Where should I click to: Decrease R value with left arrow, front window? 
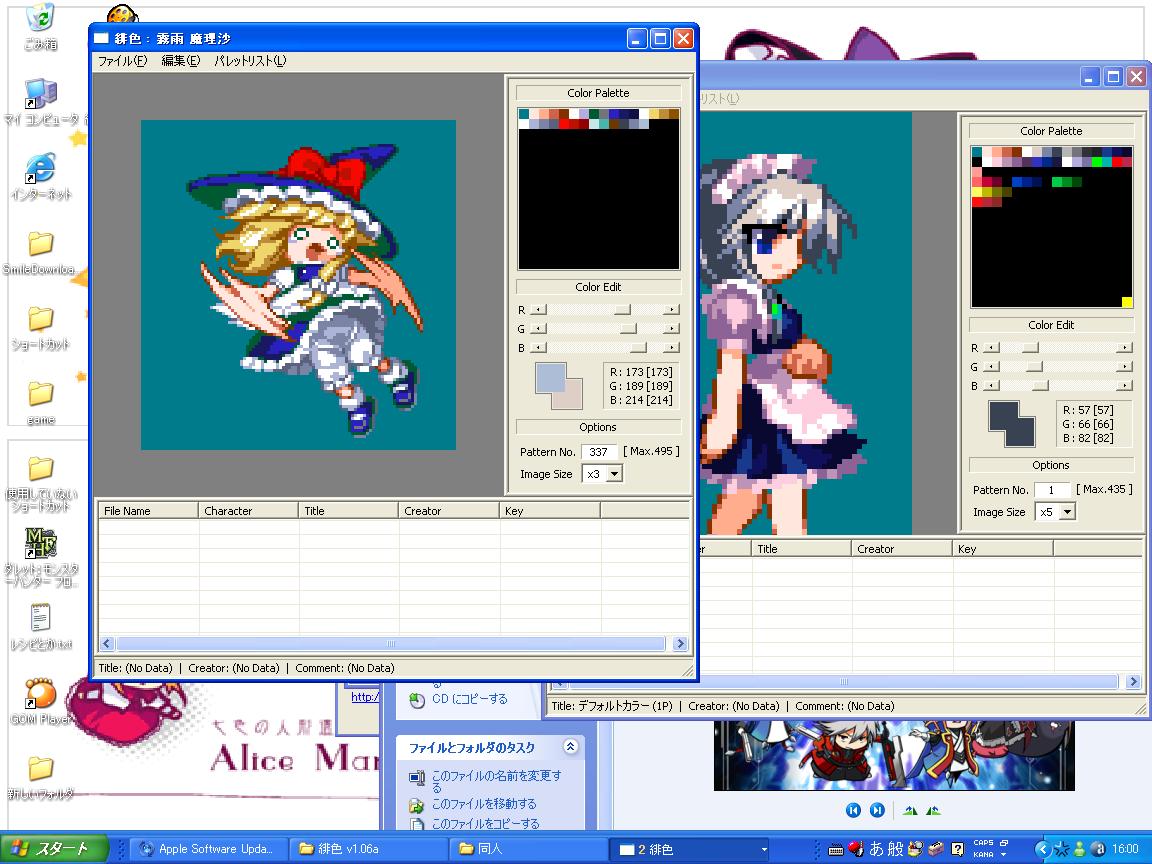[x=539, y=310]
